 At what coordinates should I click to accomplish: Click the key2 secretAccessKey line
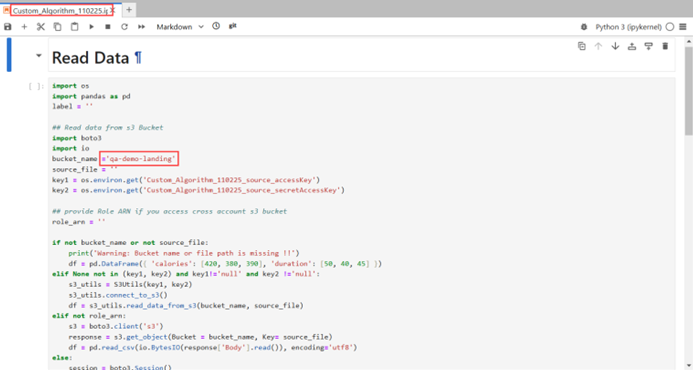pyautogui.click(x=198, y=190)
